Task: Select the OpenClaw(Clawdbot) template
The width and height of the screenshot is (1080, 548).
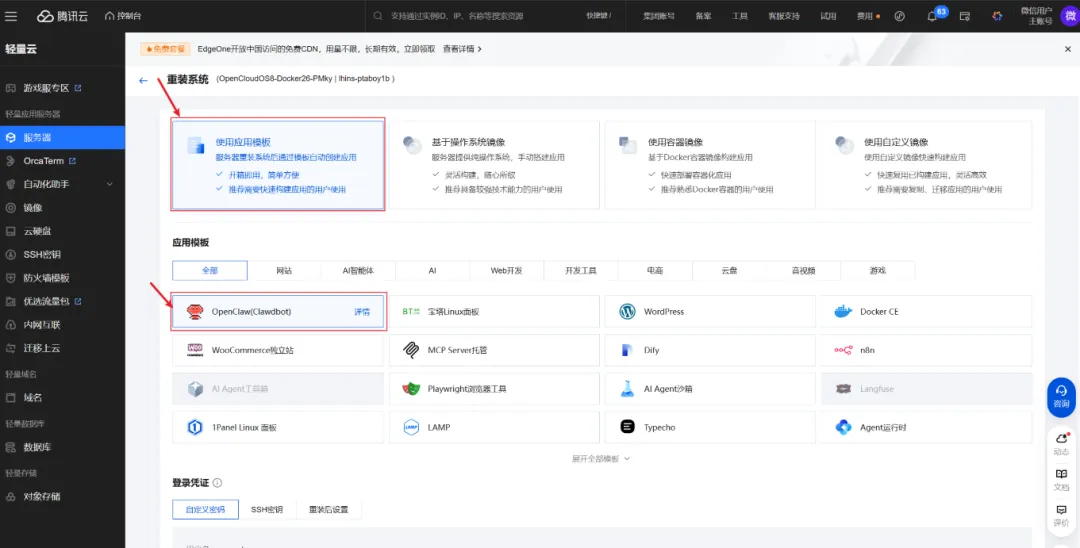Action: (278, 311)
